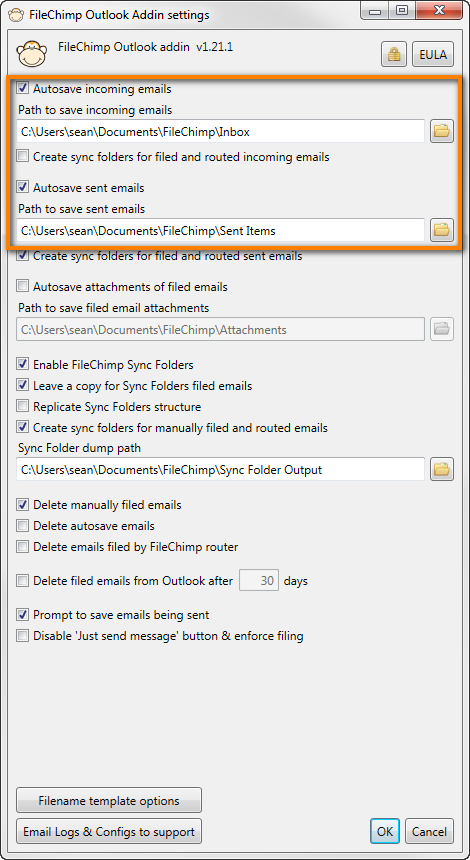Confirm settings with OK button
This screenshot has height=860, width=470.
coord(385,831)
